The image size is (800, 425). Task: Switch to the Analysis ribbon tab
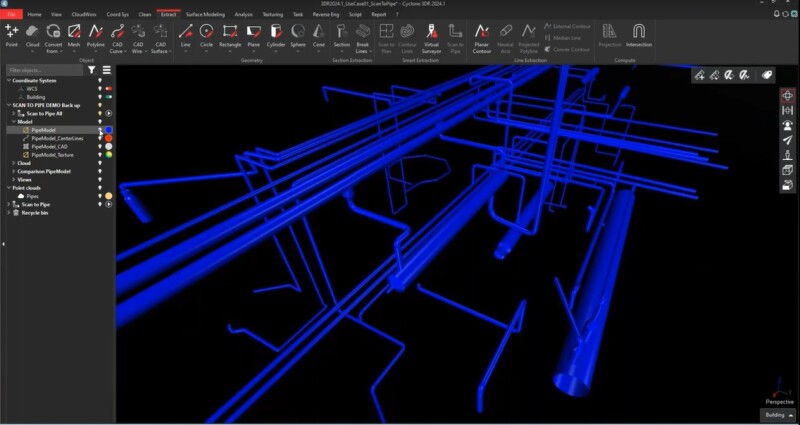(x=244, y=15)
